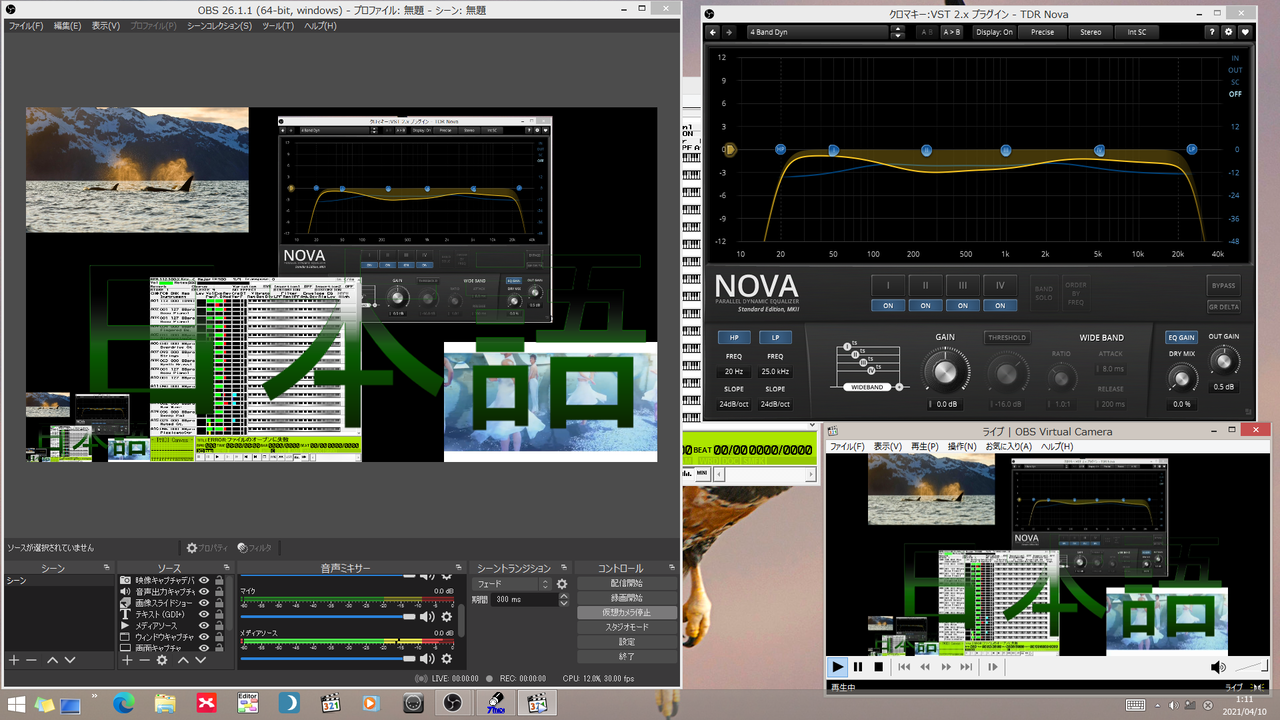The image size is (1280, 720).
Task: Open Nova help via question mark icon
Action: tap(1213, 32)
